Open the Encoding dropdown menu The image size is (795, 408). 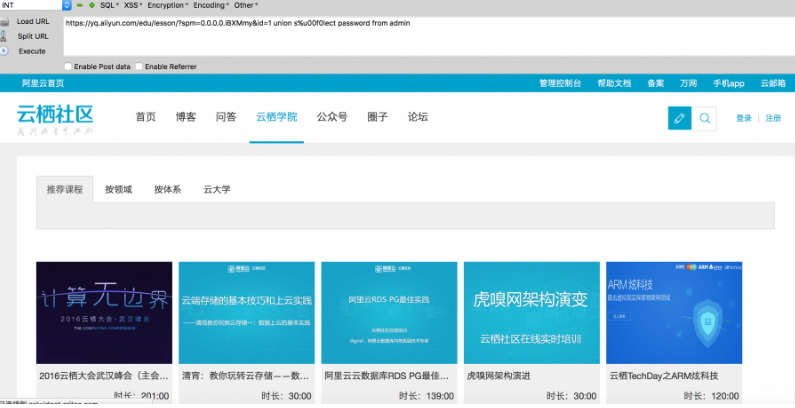coord(211,5)
